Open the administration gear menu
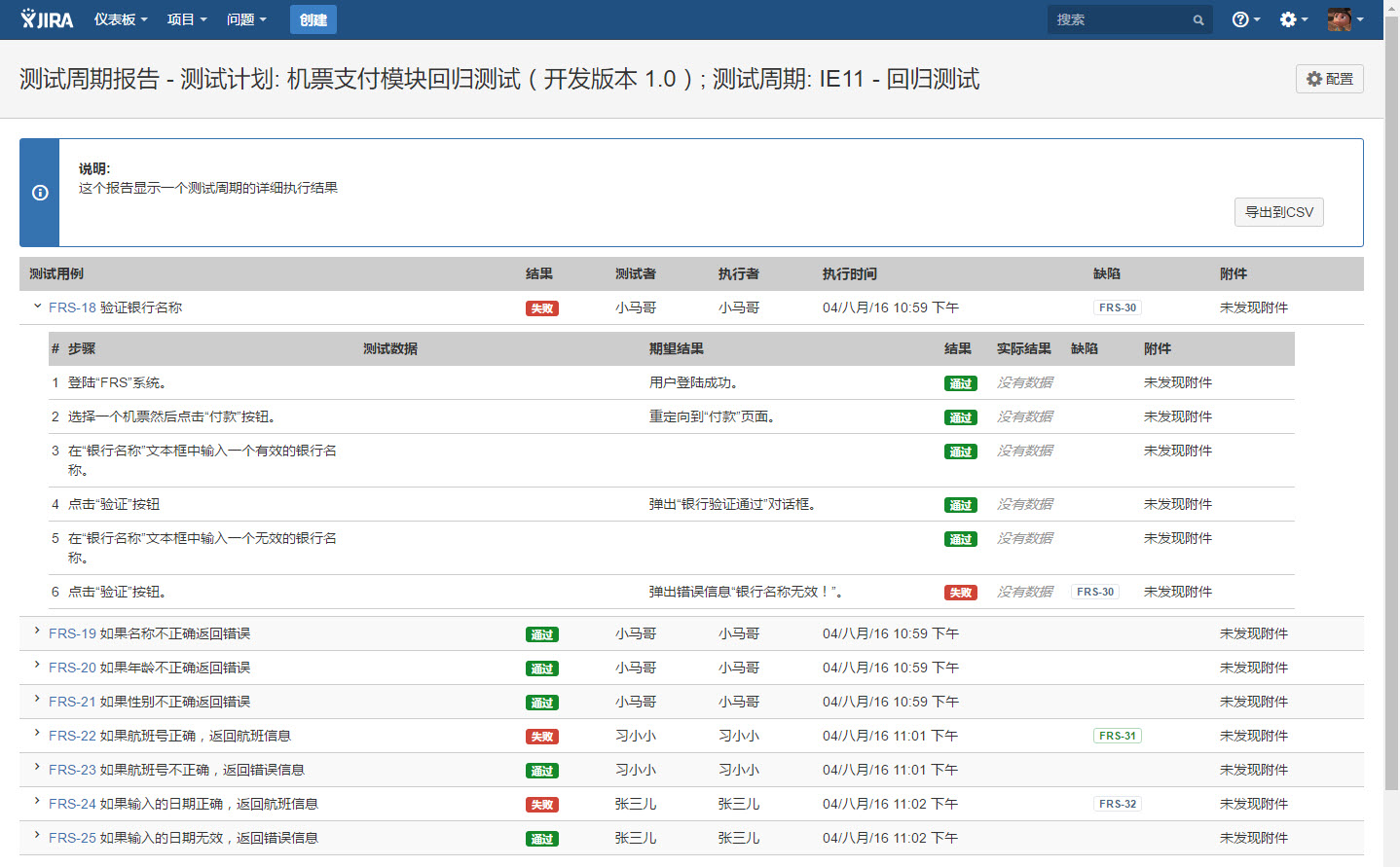 (1293, 19)
